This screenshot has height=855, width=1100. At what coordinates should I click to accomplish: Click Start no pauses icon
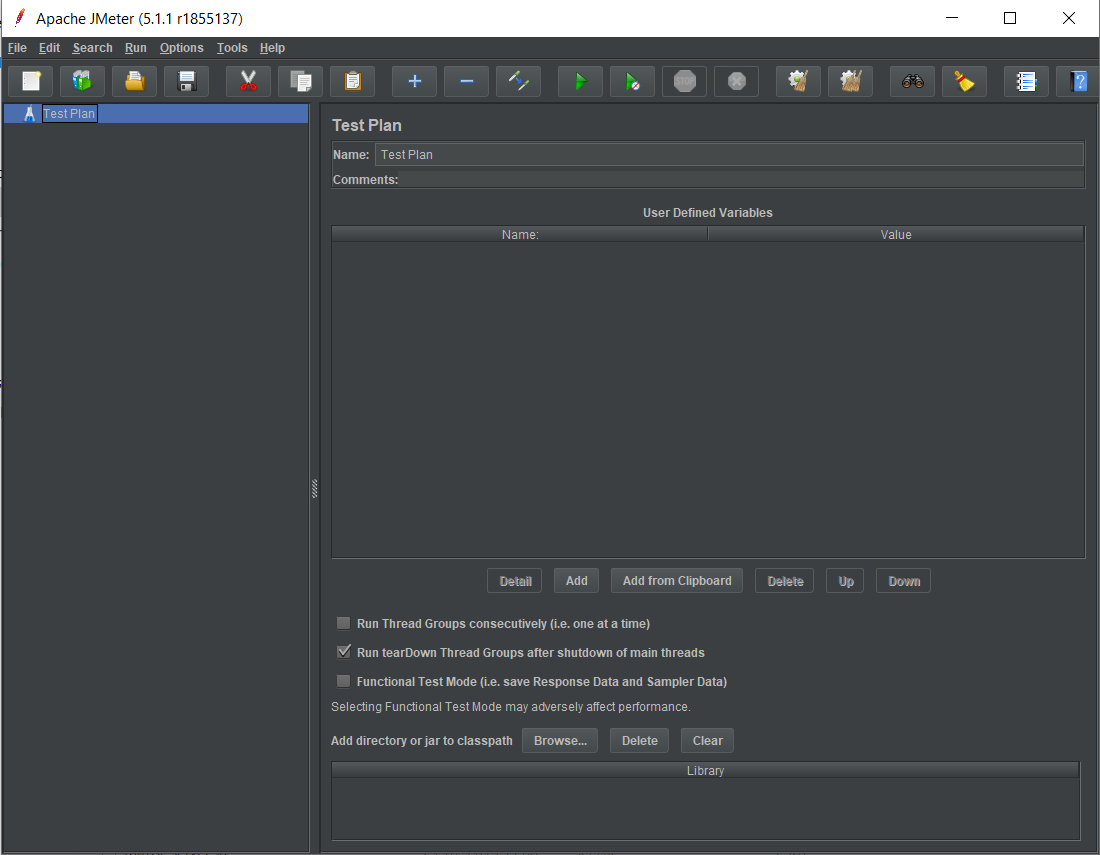[x=632, y=81]
